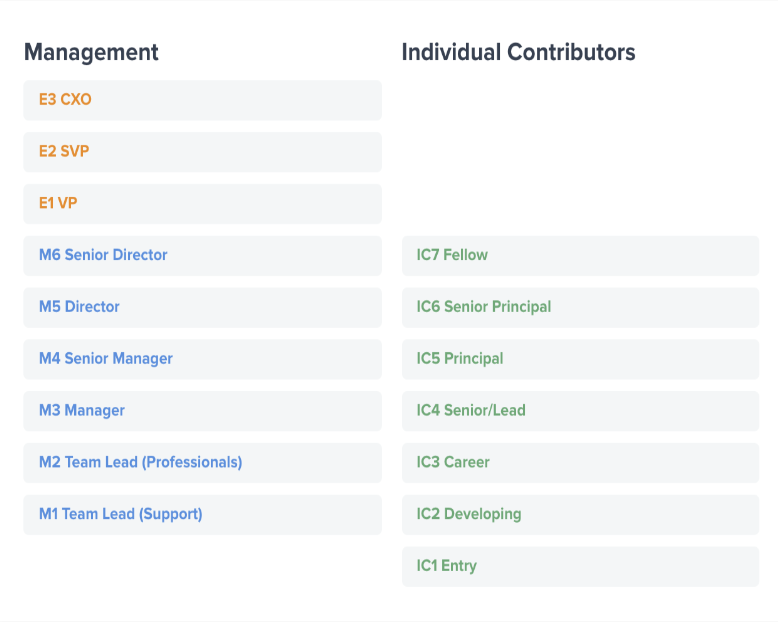This screenshot has width=778, height=622.
Task: Open the IC6 Senior Principal row
Action: point(580,308)
